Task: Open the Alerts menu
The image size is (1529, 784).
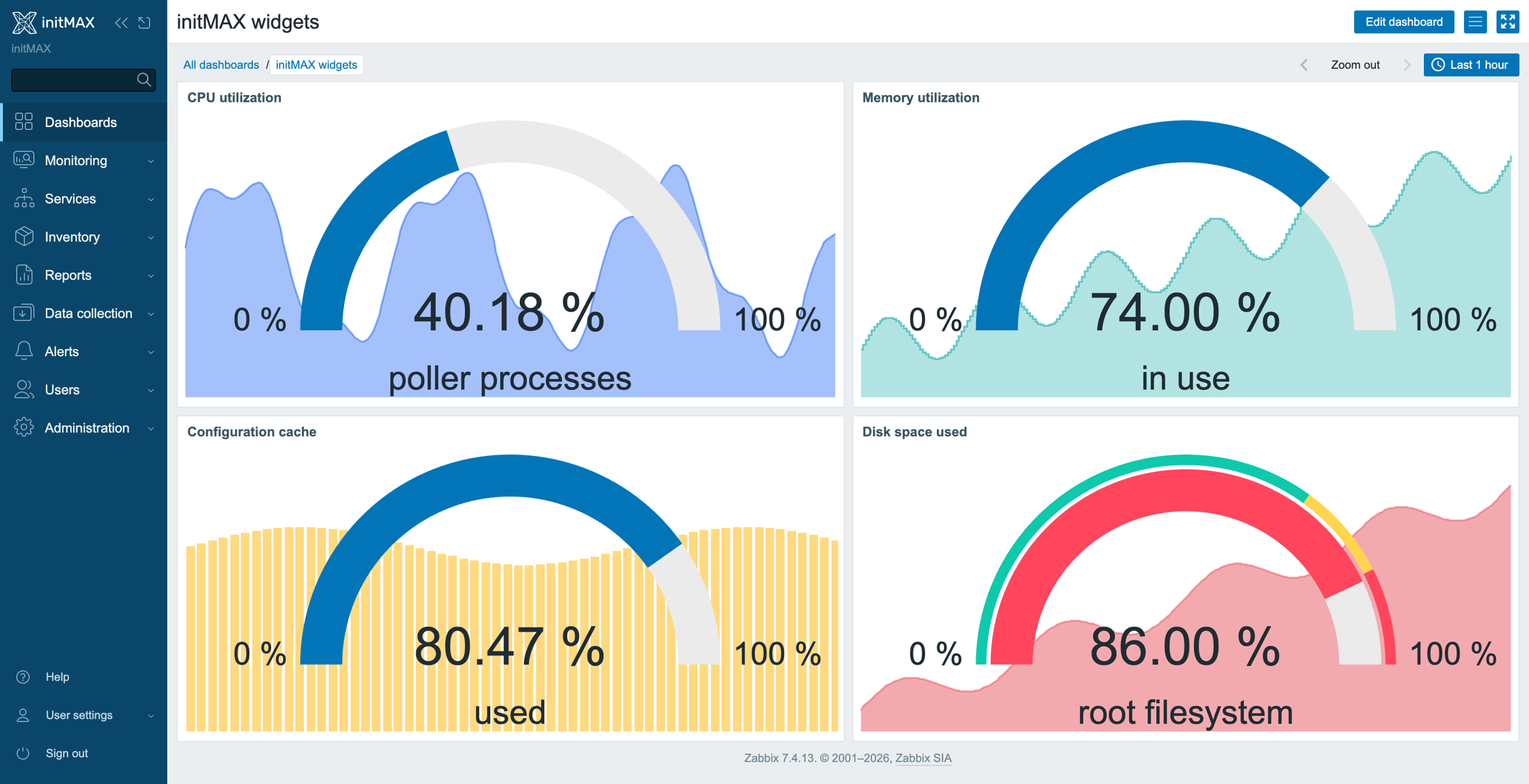Action: (x=83, y=352)
